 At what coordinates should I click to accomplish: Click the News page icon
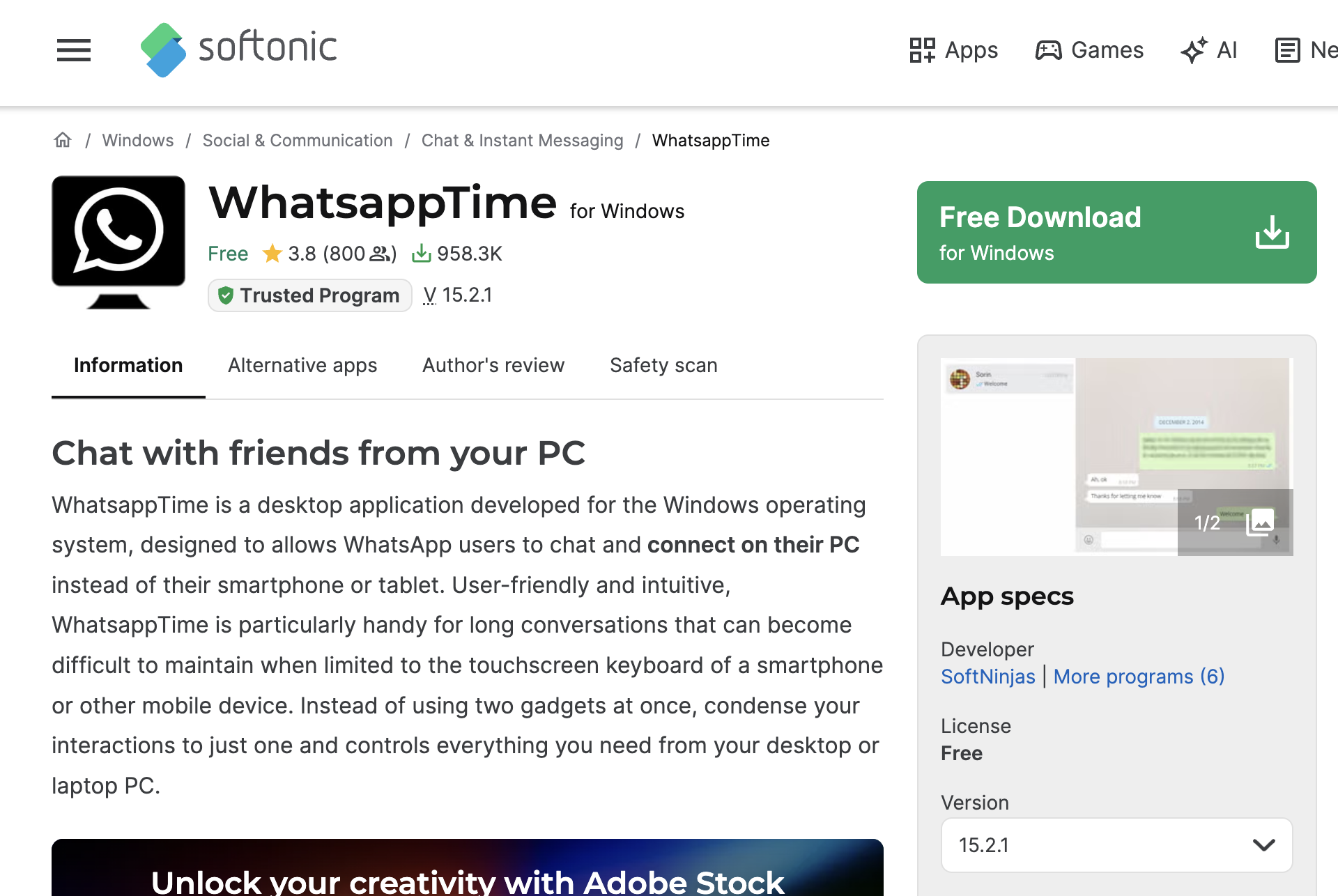[1287, 50]
